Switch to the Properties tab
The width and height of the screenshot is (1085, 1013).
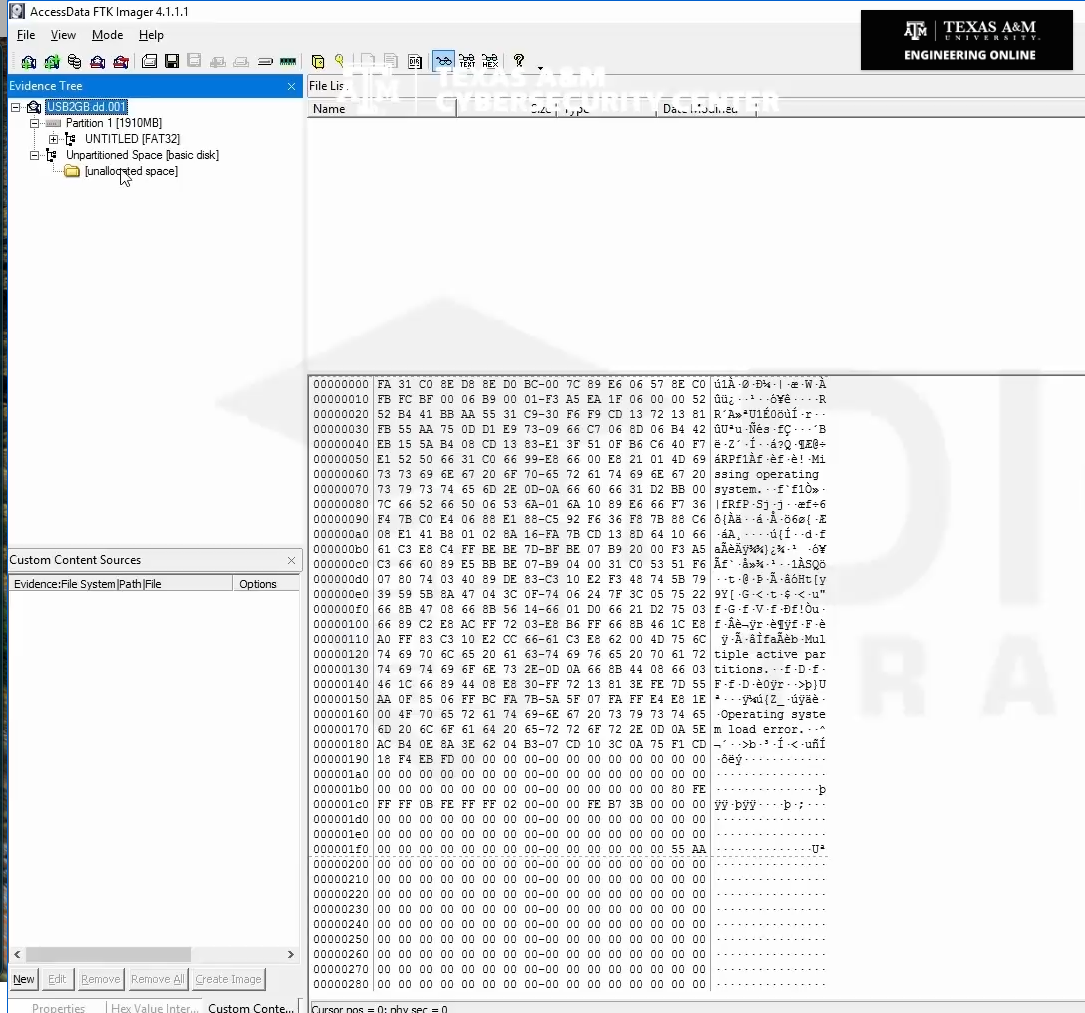coord(58,1007)
